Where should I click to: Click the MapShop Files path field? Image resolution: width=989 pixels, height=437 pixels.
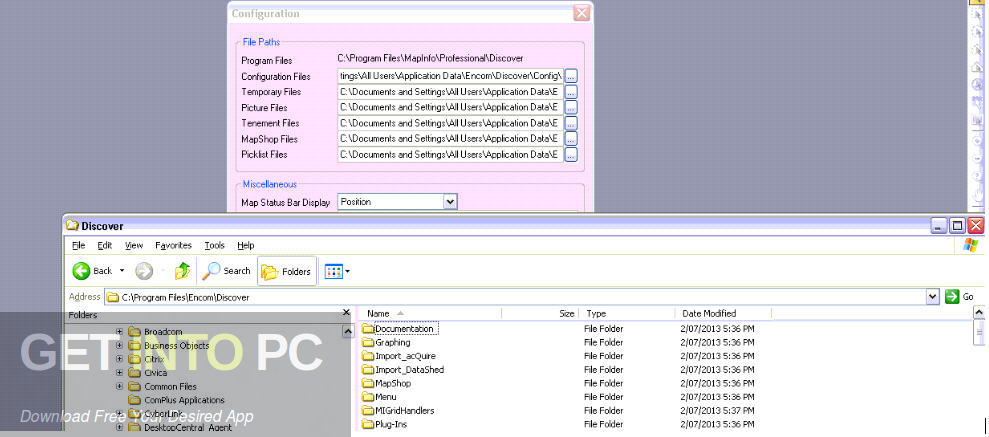(x=450, y=139)
